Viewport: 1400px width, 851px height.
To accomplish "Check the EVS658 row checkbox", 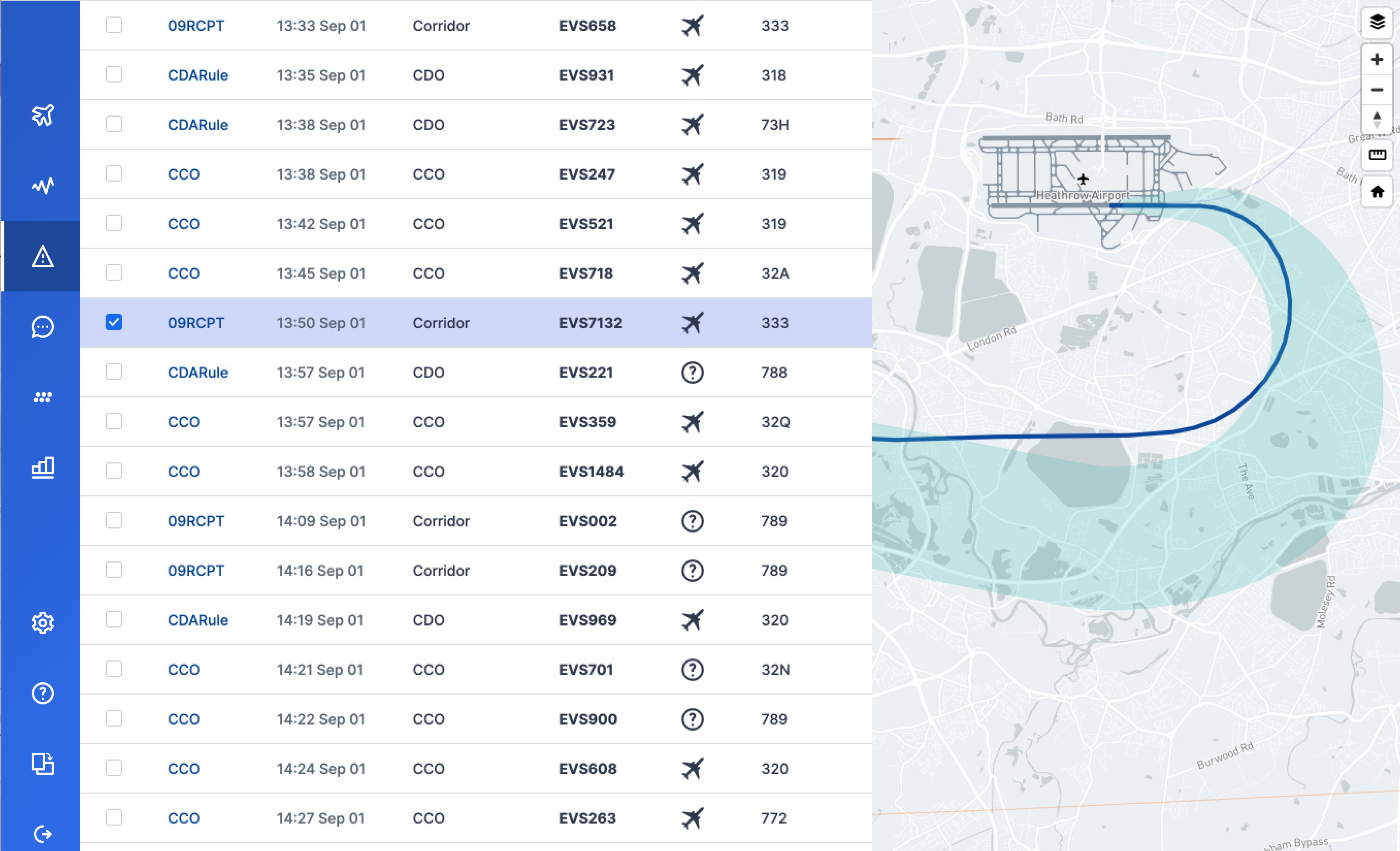I will point(114,25).
